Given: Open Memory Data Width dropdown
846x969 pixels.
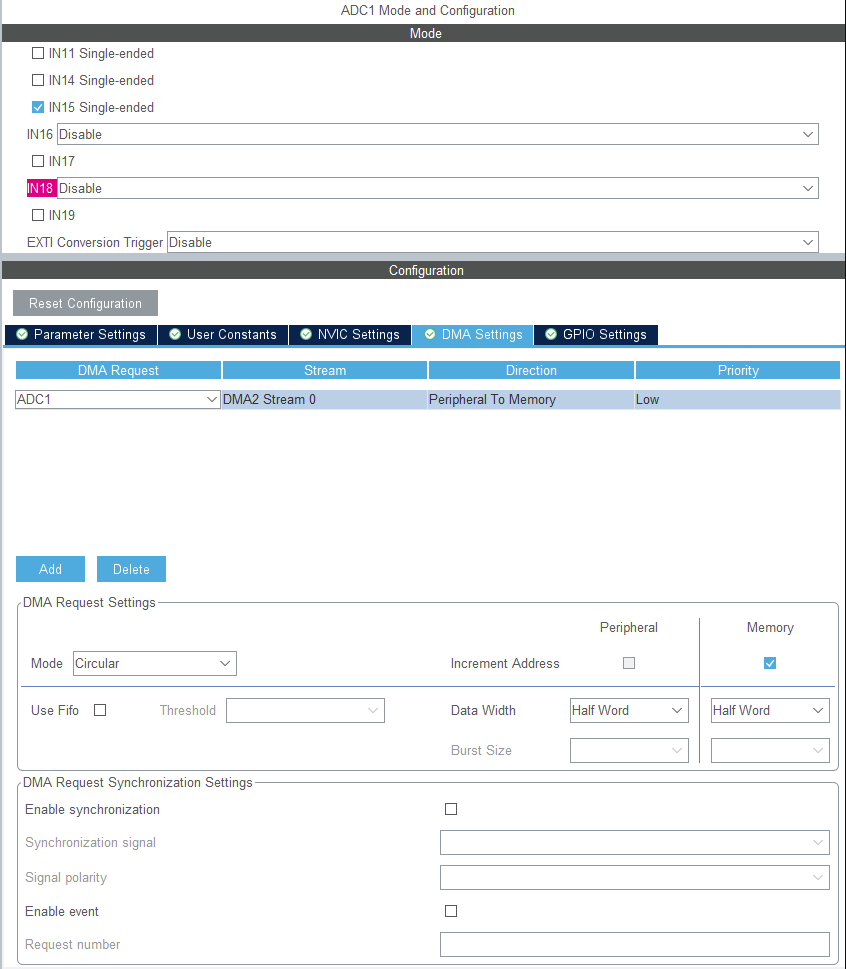Looking at the screenshot, I should pos(770,710).
